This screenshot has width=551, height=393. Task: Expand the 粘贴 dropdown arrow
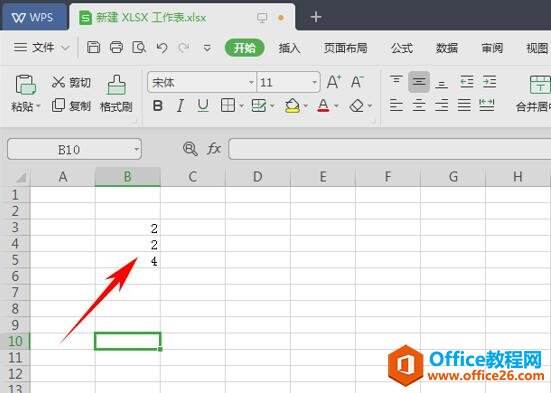tap(38, 106)
